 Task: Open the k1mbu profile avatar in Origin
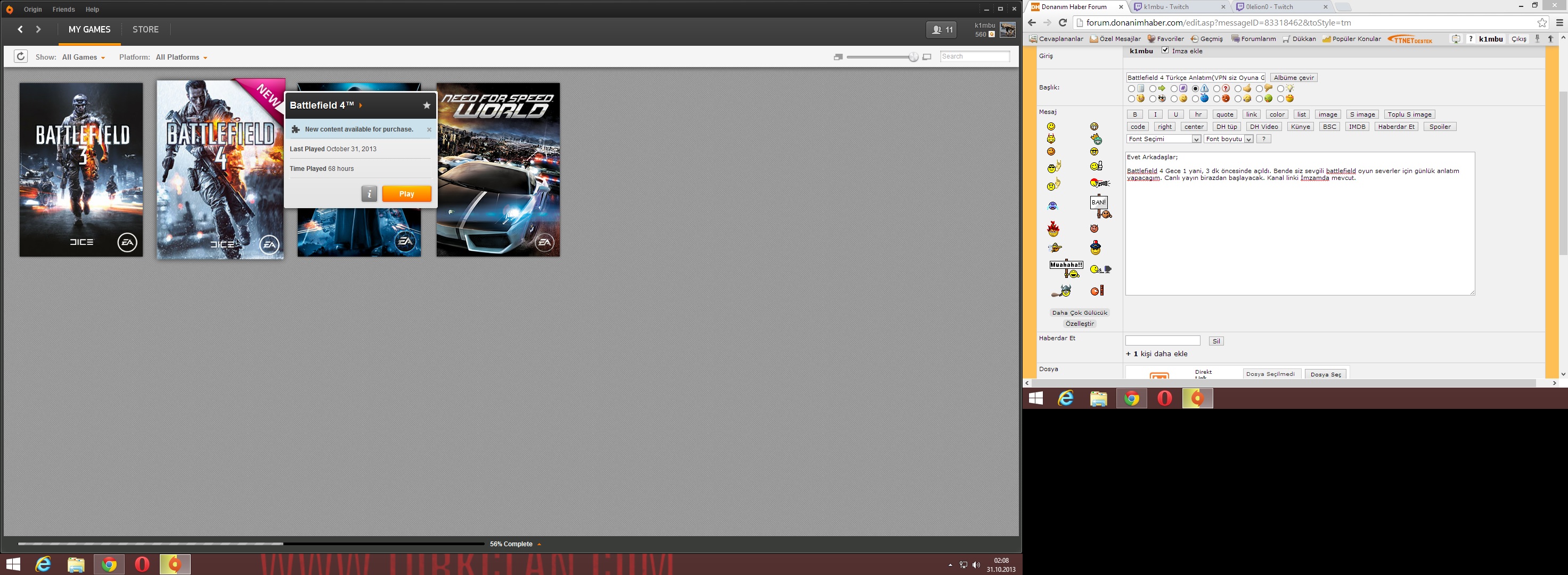1007,30
